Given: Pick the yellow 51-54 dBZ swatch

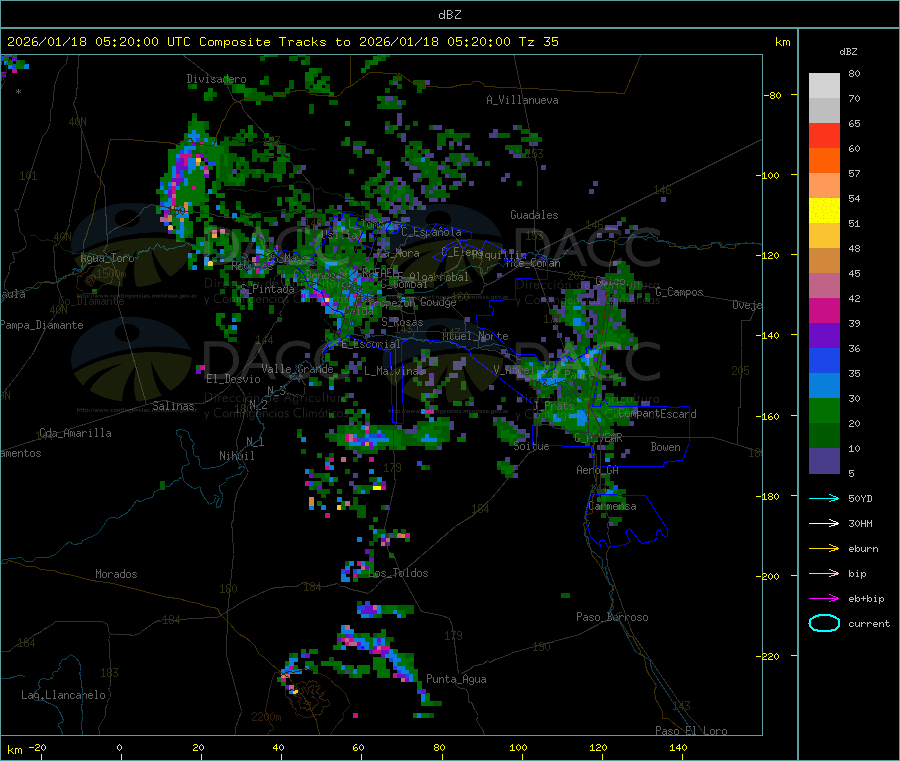Looking at the screenshot, I should (x=824, y=211).
